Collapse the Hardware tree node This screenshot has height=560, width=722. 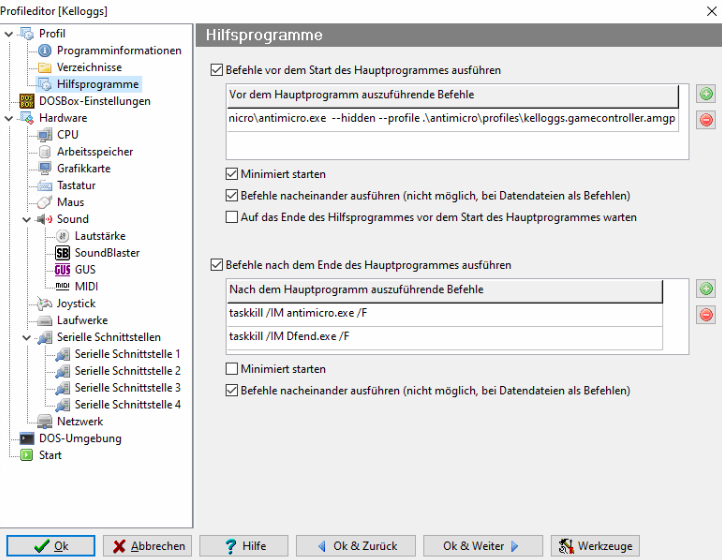pyautogui.click(x=9, y=118)
